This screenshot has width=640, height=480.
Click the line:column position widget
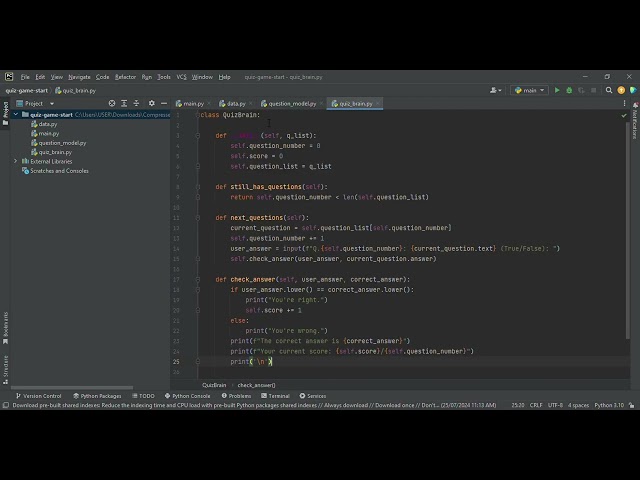(x=518, y=405)
